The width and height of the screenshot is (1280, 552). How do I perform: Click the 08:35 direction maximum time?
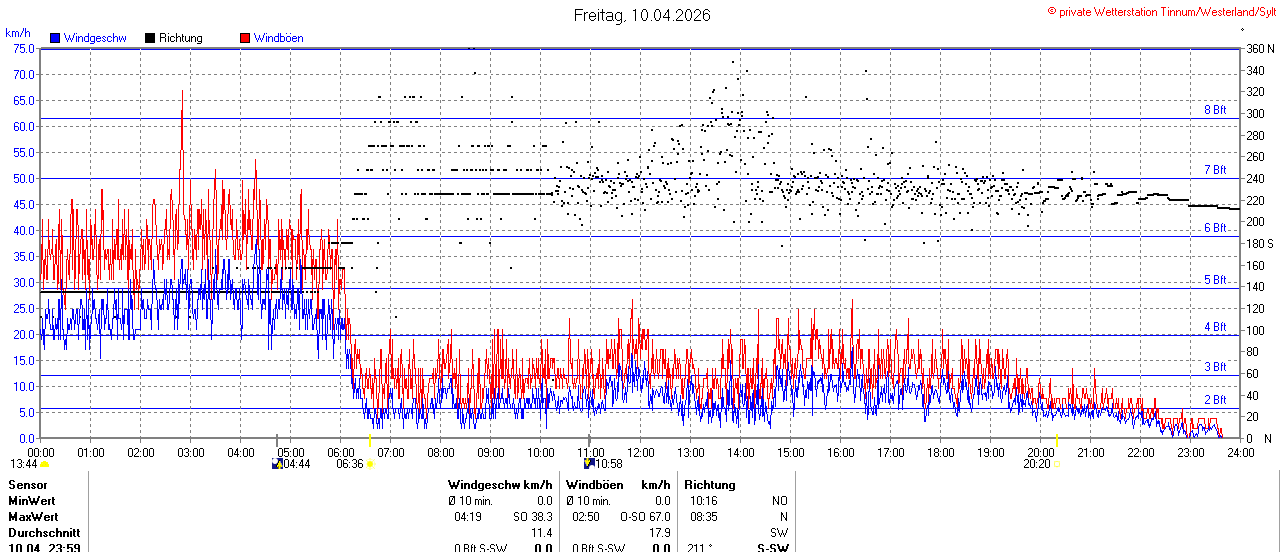tap(704, 517)
